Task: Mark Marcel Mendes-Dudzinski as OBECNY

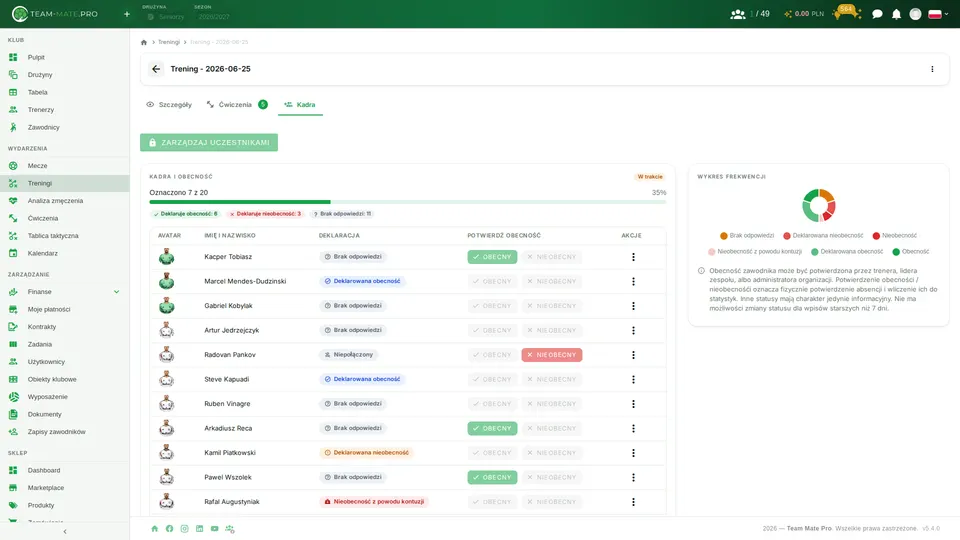Action: pyautogui.click(x=492, y=282)
